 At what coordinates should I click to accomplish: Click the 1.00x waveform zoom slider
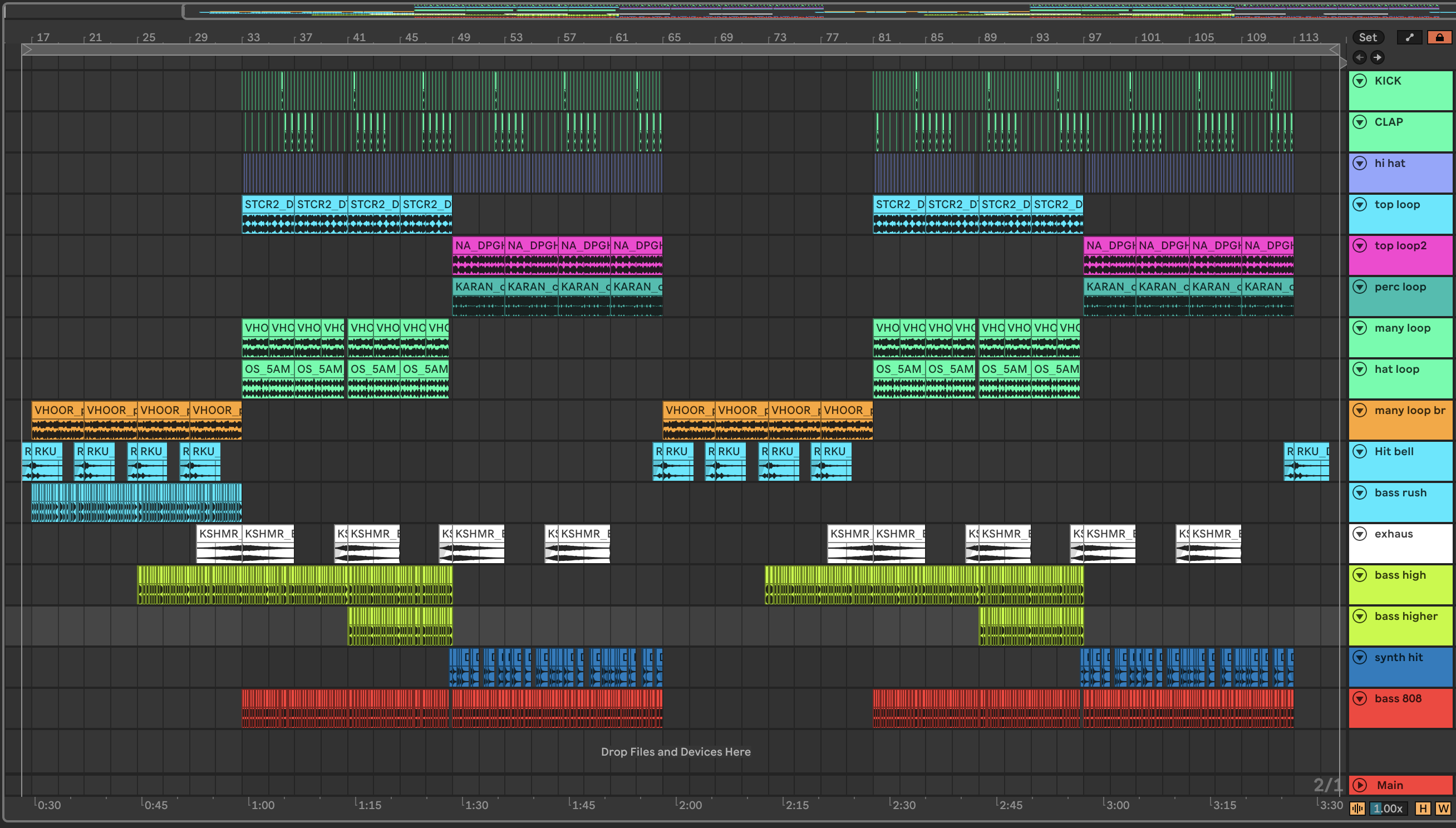pos(1388,808)
